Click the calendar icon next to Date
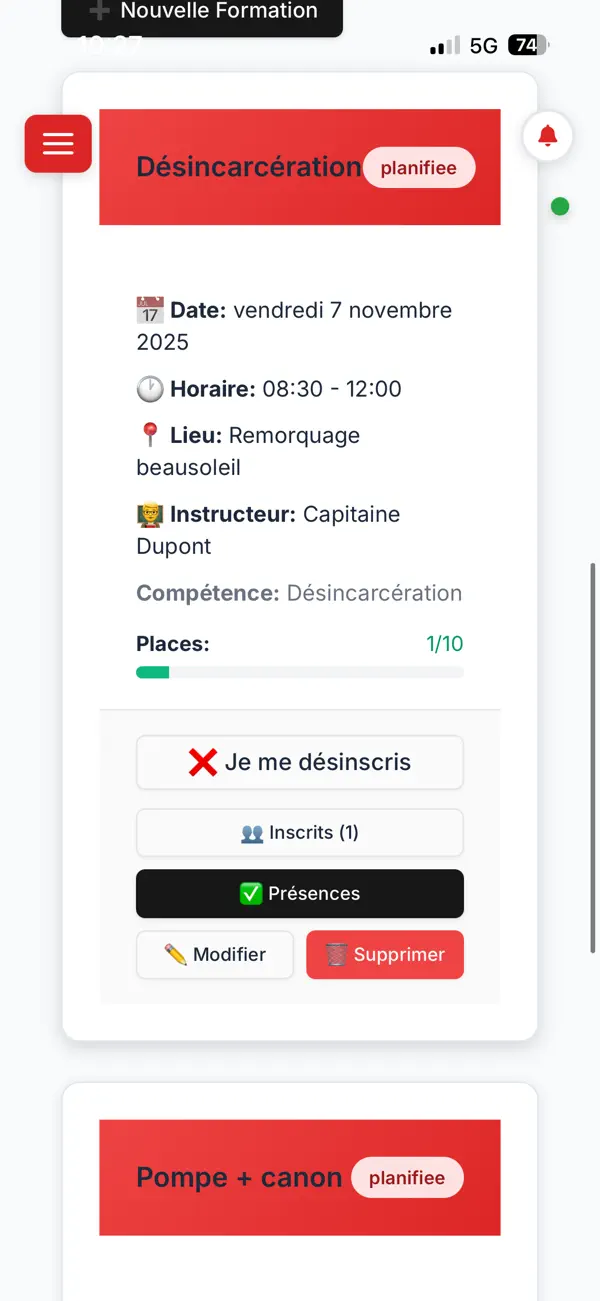 tap(147, 310)
